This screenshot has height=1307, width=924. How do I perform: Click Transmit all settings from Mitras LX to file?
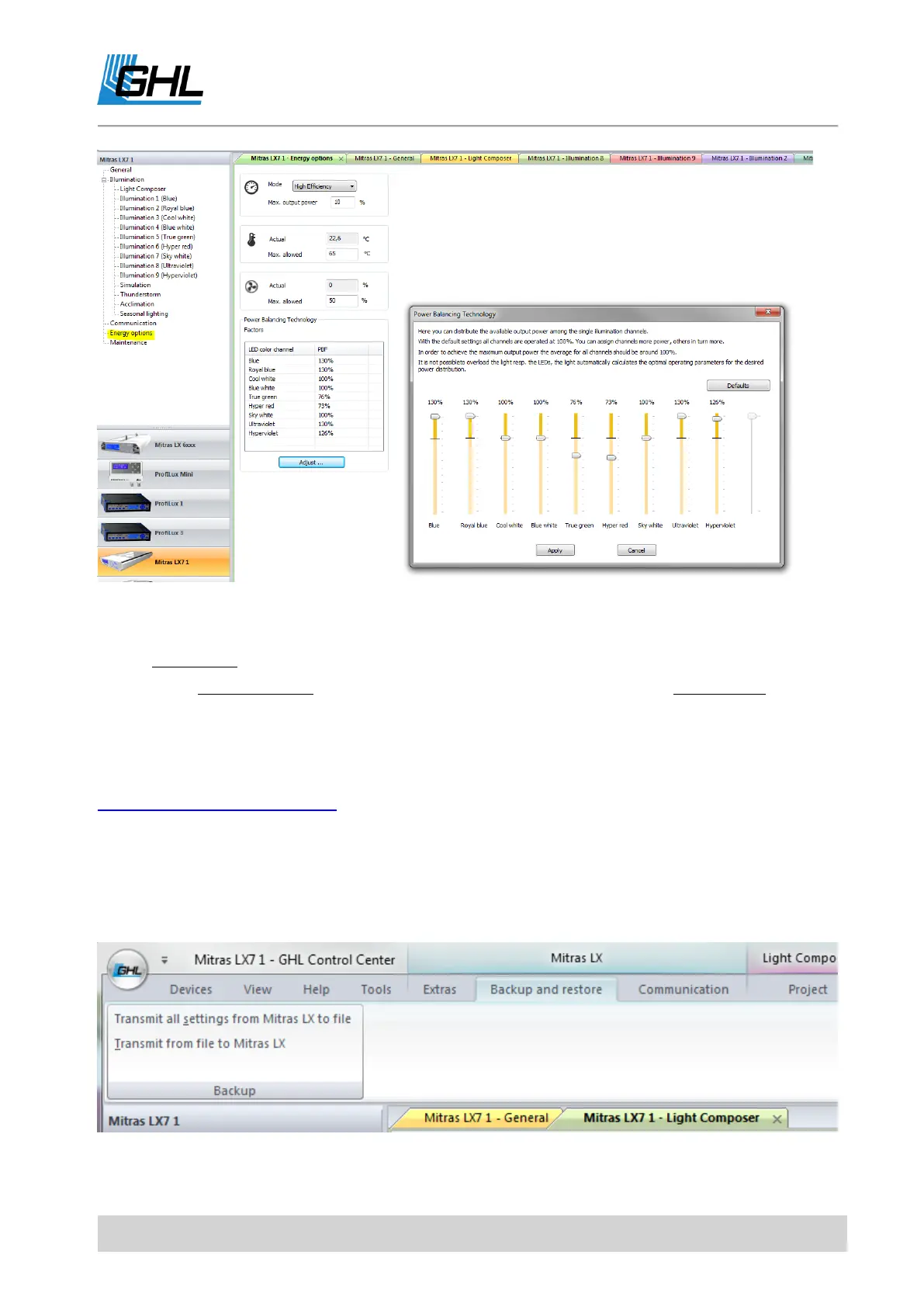pyautogui.click(x=233, y=1018)
